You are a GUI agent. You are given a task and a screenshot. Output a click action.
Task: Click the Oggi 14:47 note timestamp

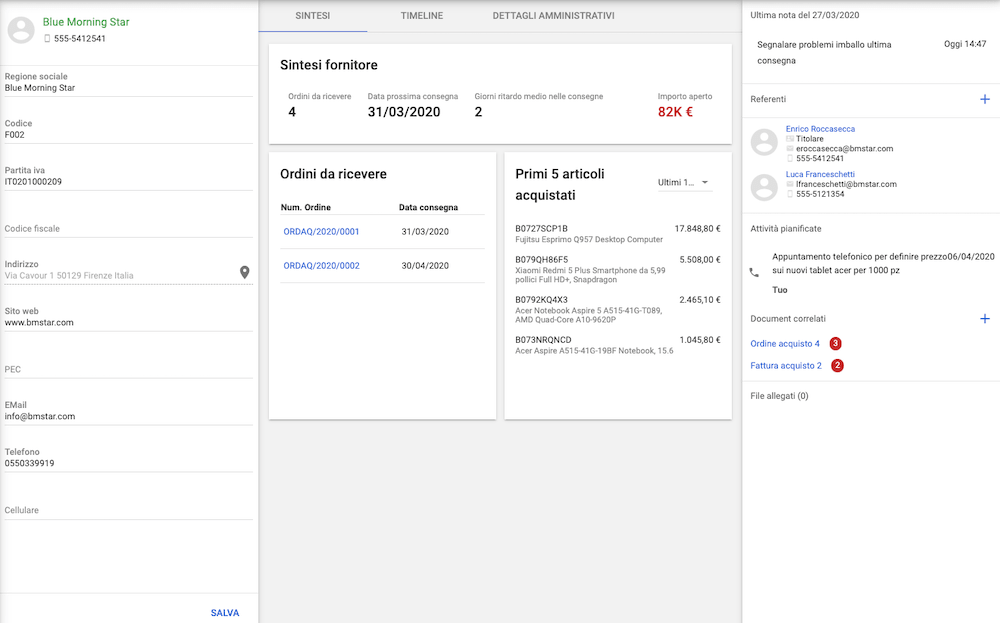965,44
